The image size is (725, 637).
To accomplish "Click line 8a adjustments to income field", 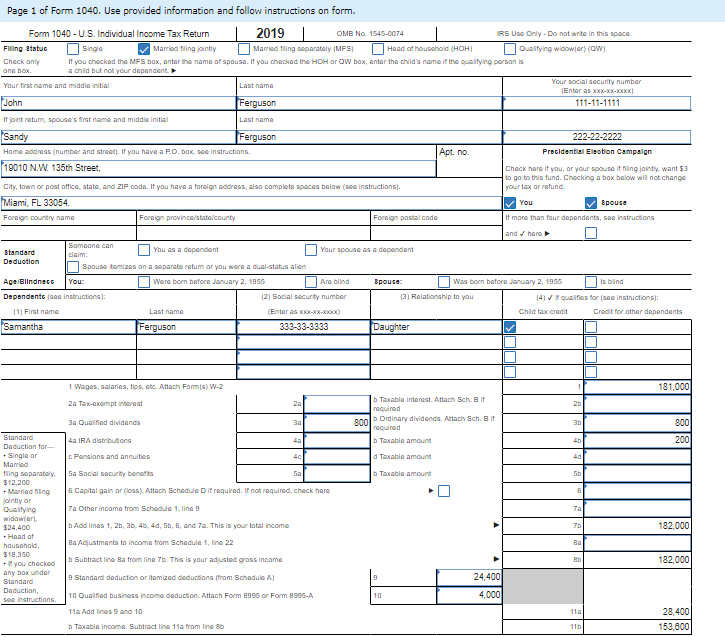I will 638,543.
